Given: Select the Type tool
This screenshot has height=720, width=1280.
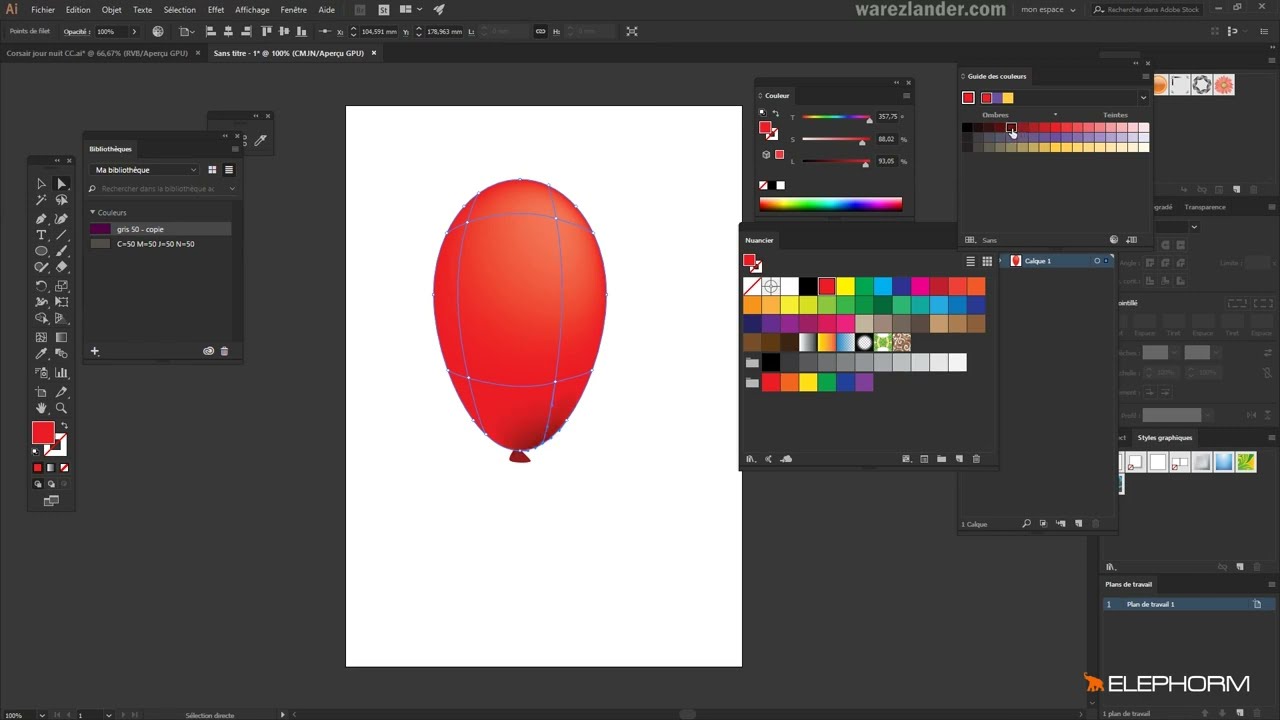Looking at the screenshot, I should (x=41, y=235).
